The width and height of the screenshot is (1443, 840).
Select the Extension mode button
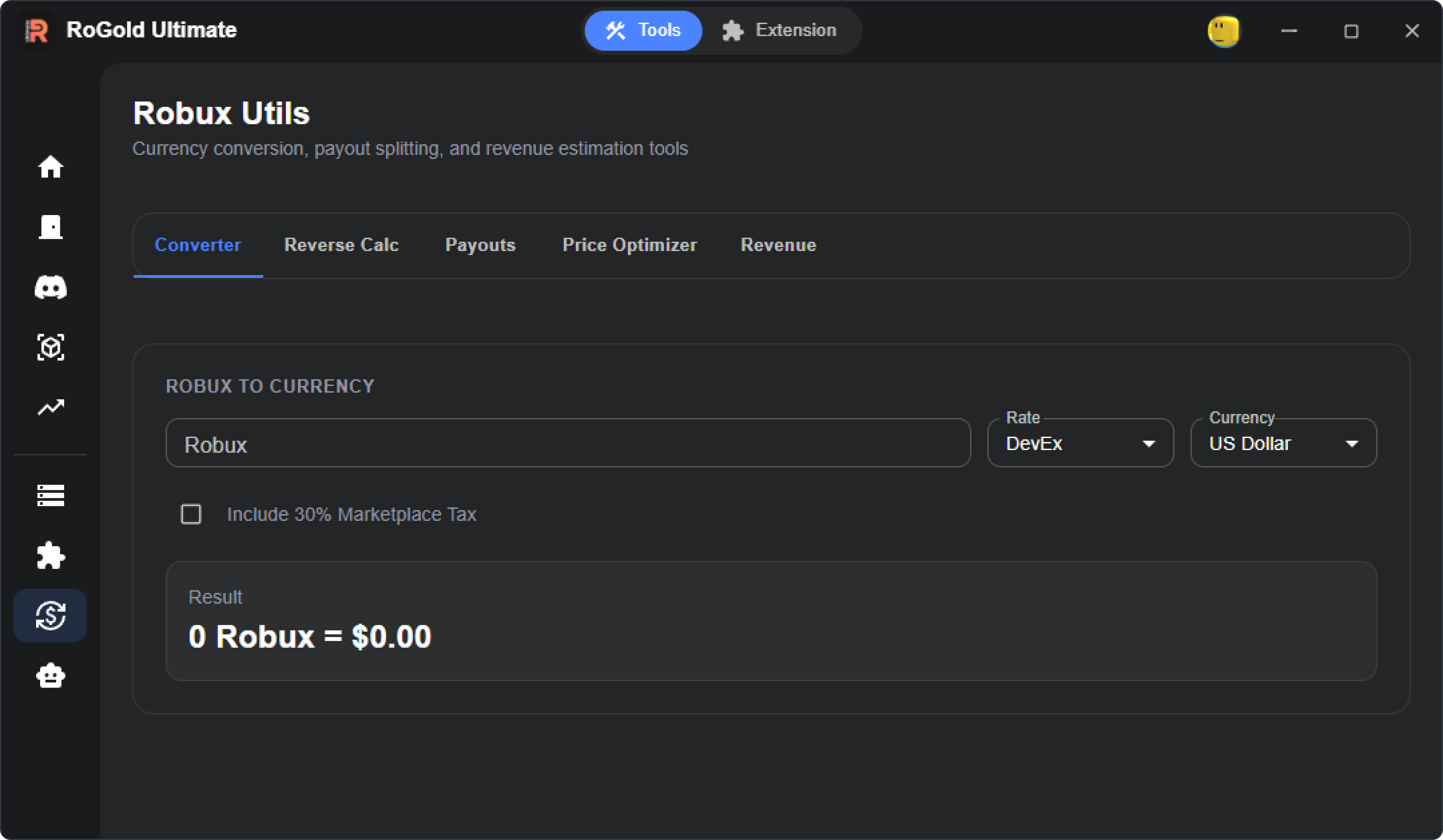(x=779, y=31)
